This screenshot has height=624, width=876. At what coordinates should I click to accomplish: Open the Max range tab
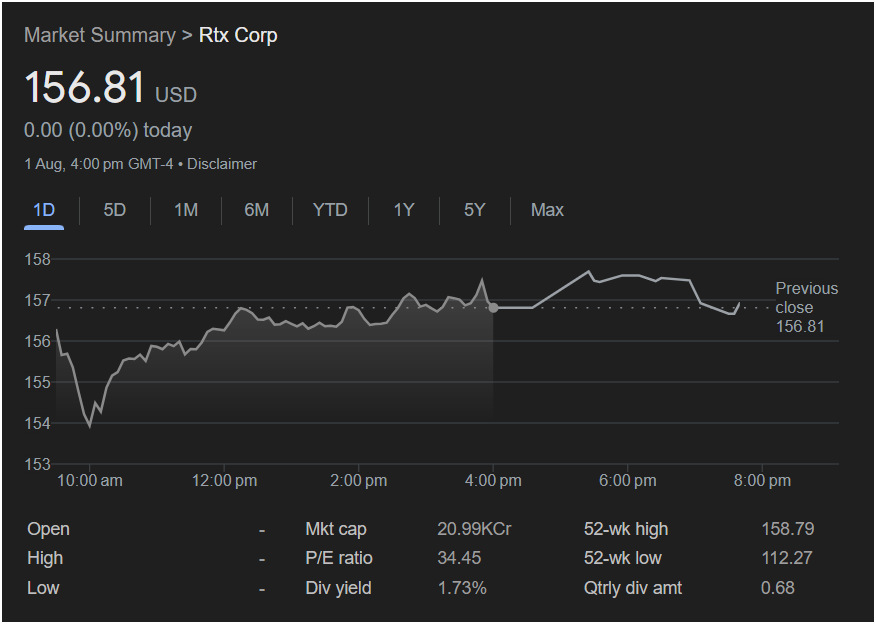point(547,210)
